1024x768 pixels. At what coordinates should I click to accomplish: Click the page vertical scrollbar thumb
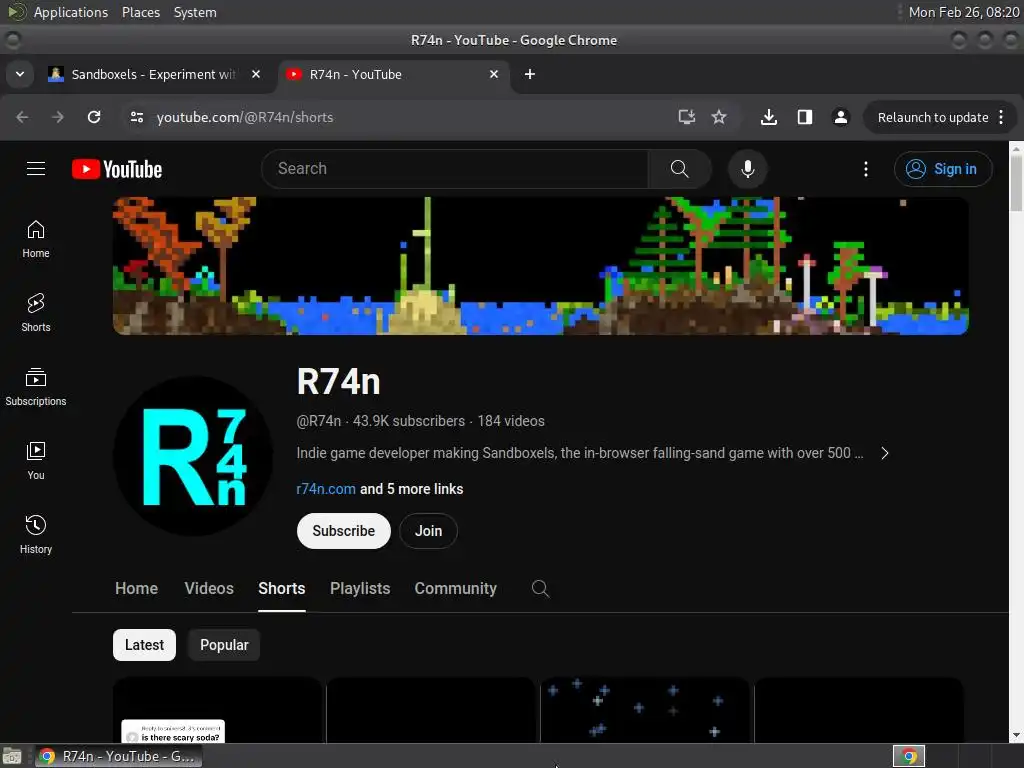tap(1016, 183)
